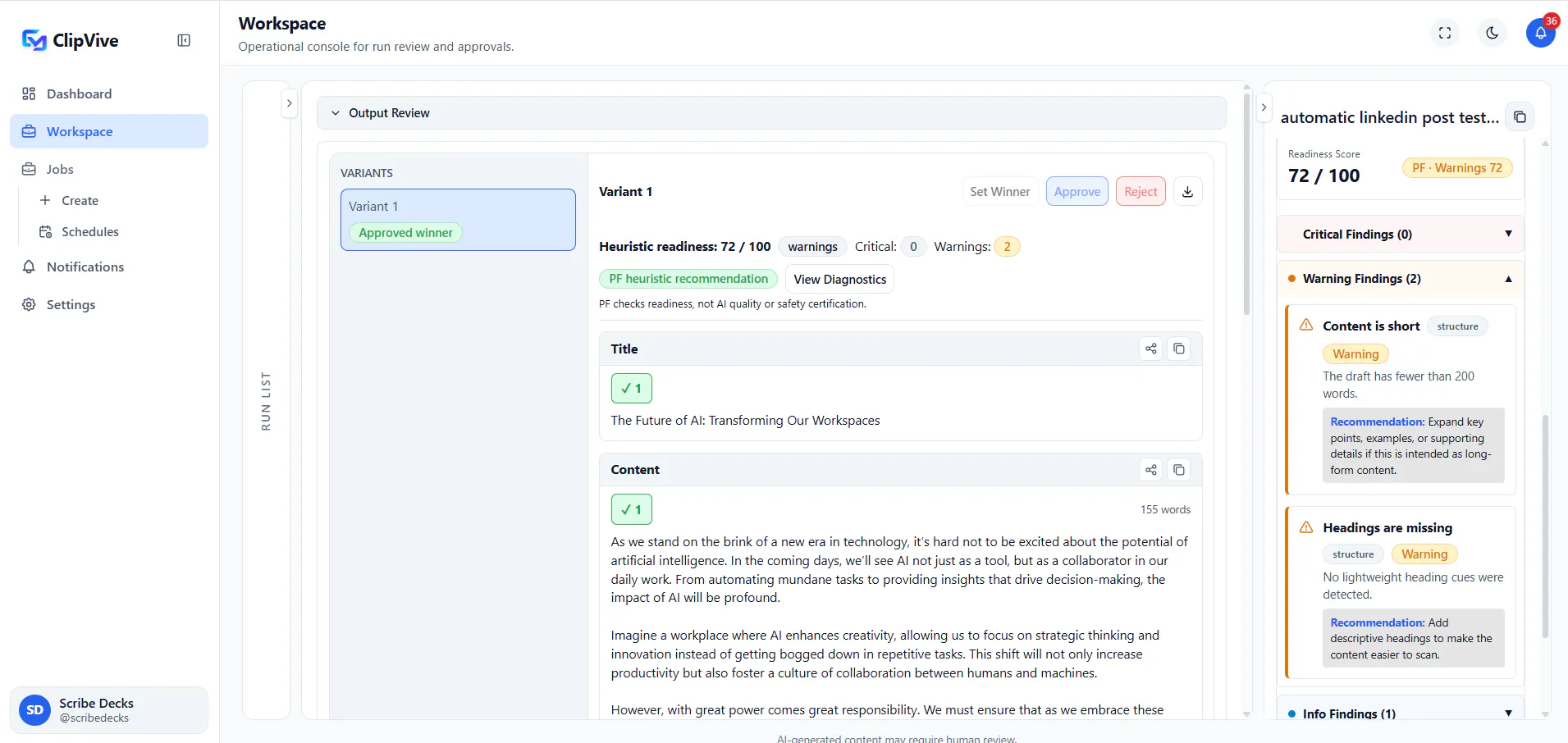This screenshot has height=743, width=1568.
Task: Collapse the Output Review section
Action: [x=771, y=113]
